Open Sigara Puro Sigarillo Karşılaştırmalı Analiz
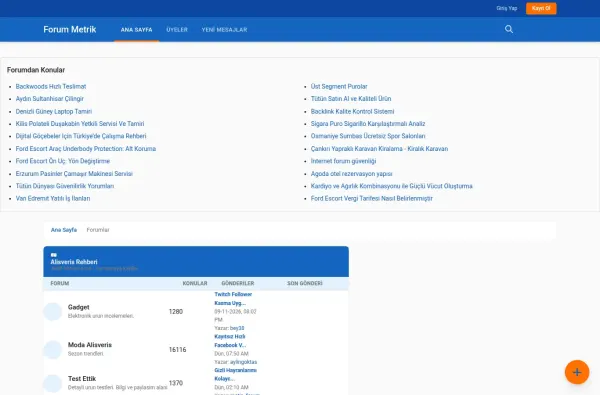This screenshot has height=395, width=600. [368, 124]
